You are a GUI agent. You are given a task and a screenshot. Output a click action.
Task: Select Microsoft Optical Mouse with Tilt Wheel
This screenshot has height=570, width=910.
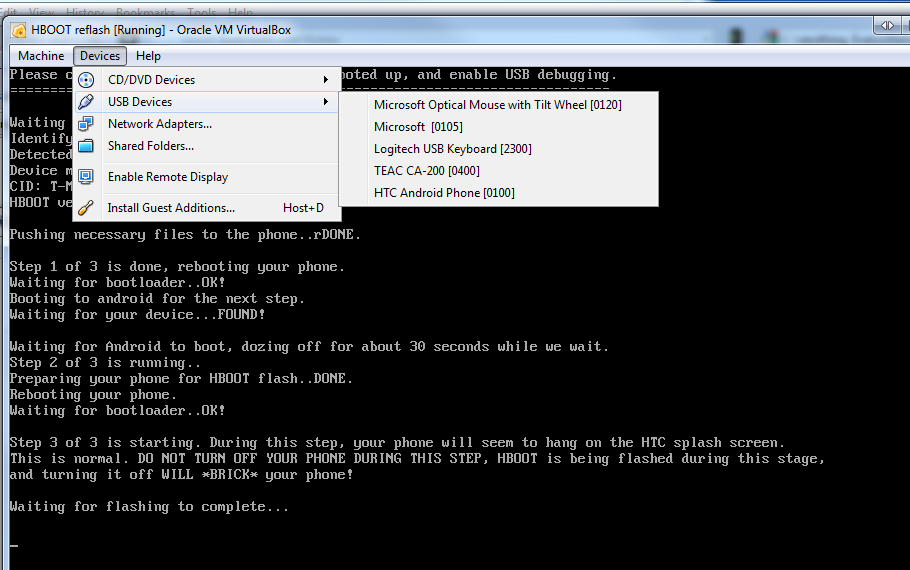(x=497, y=105)
